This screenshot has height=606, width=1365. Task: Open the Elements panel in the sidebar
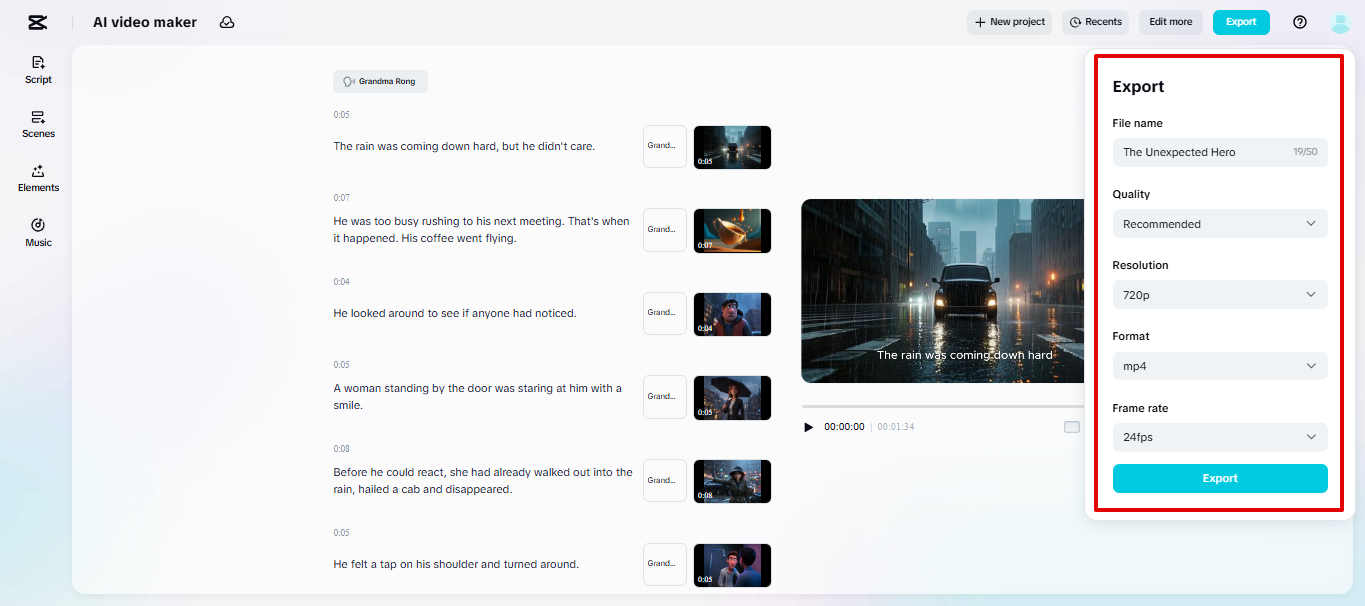click(x=37, y=179)
